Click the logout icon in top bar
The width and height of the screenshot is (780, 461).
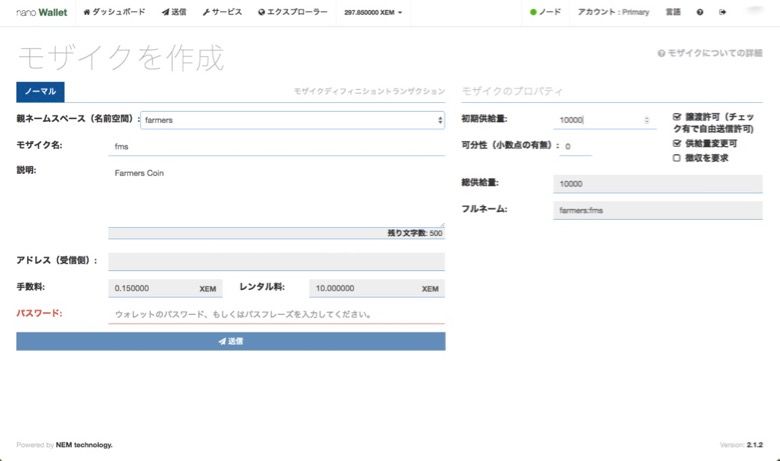point(723,12)
